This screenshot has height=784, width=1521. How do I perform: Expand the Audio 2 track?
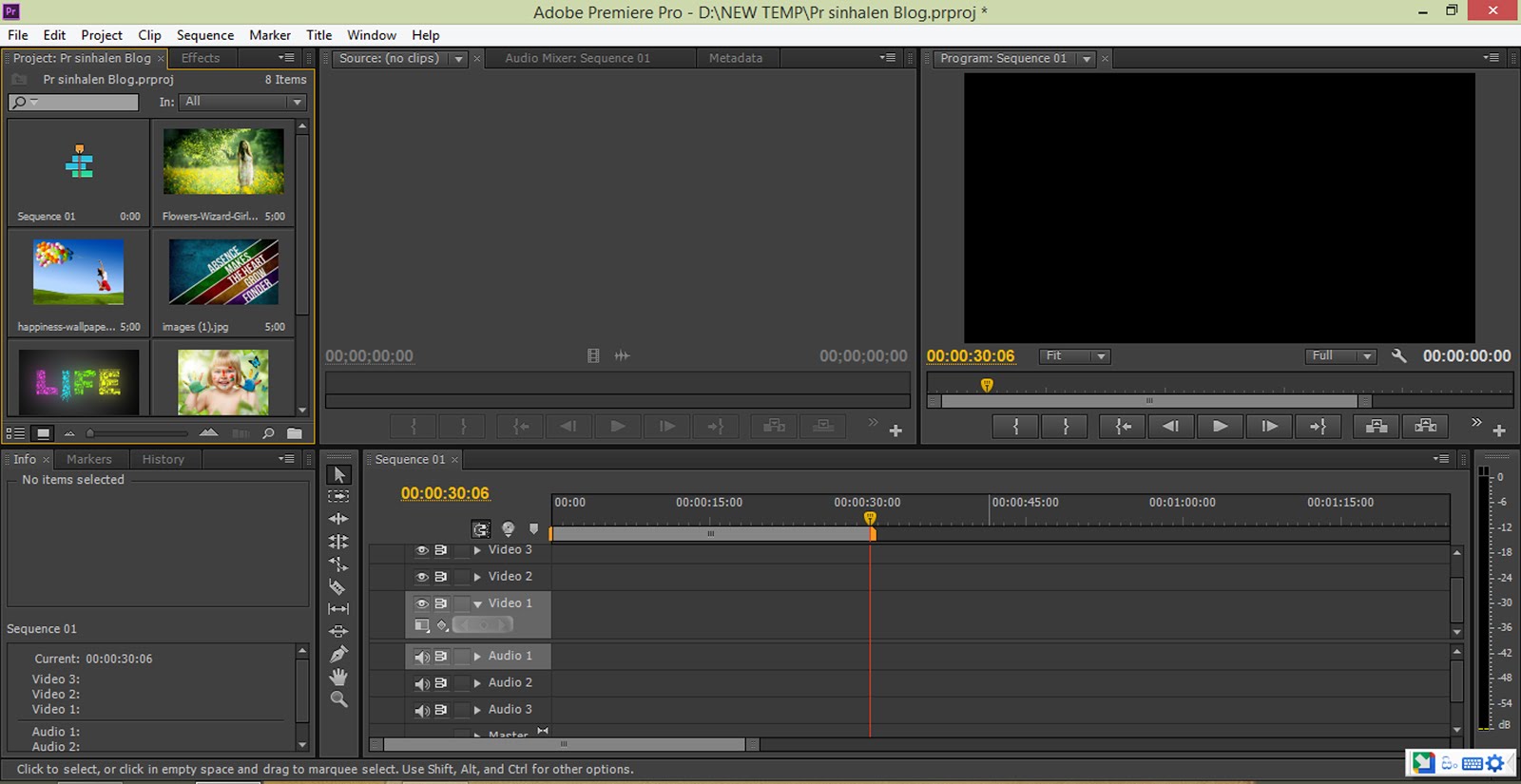[x=477, y=683]
